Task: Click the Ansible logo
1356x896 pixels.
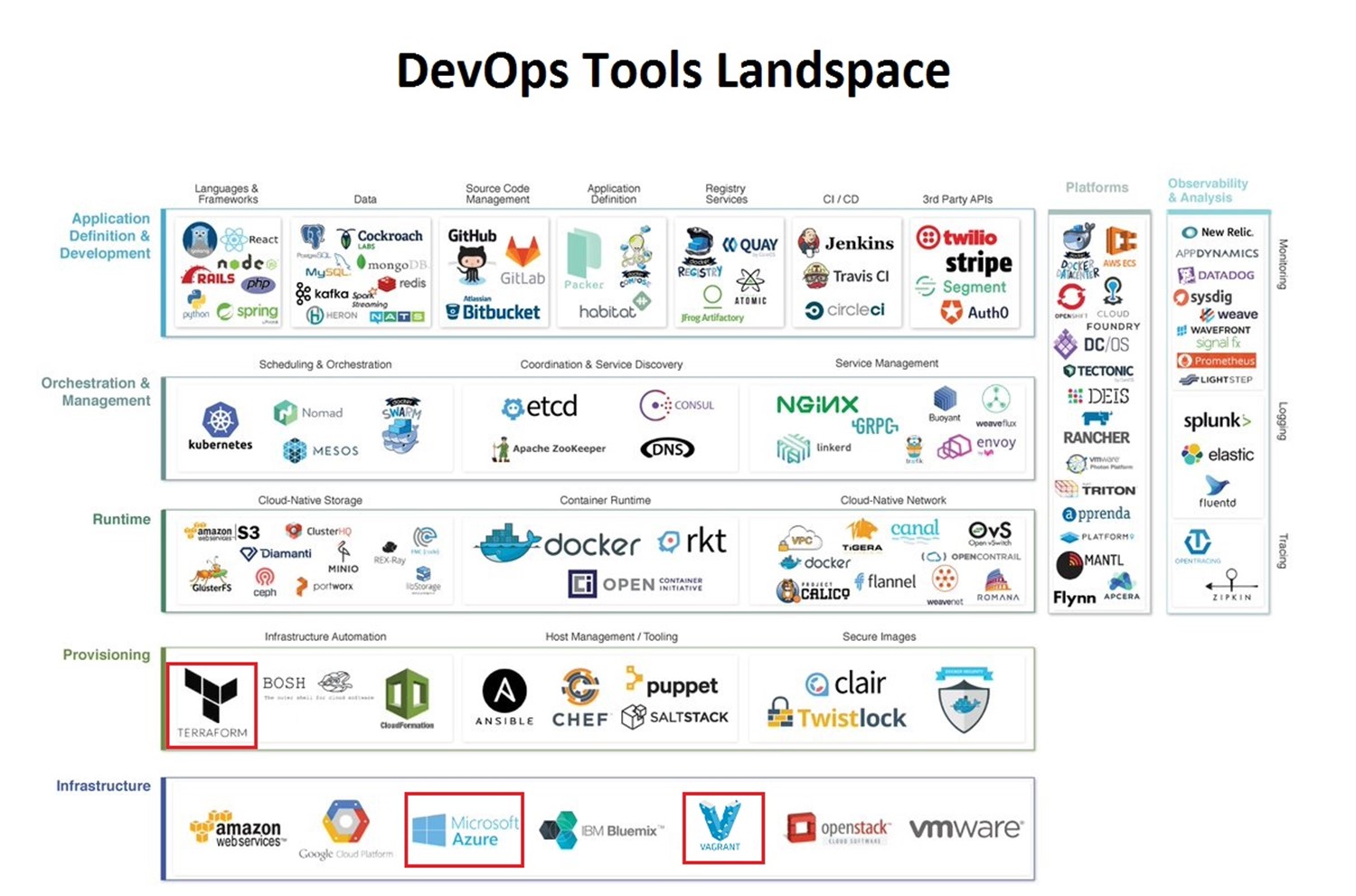Action: pos(504,698)
